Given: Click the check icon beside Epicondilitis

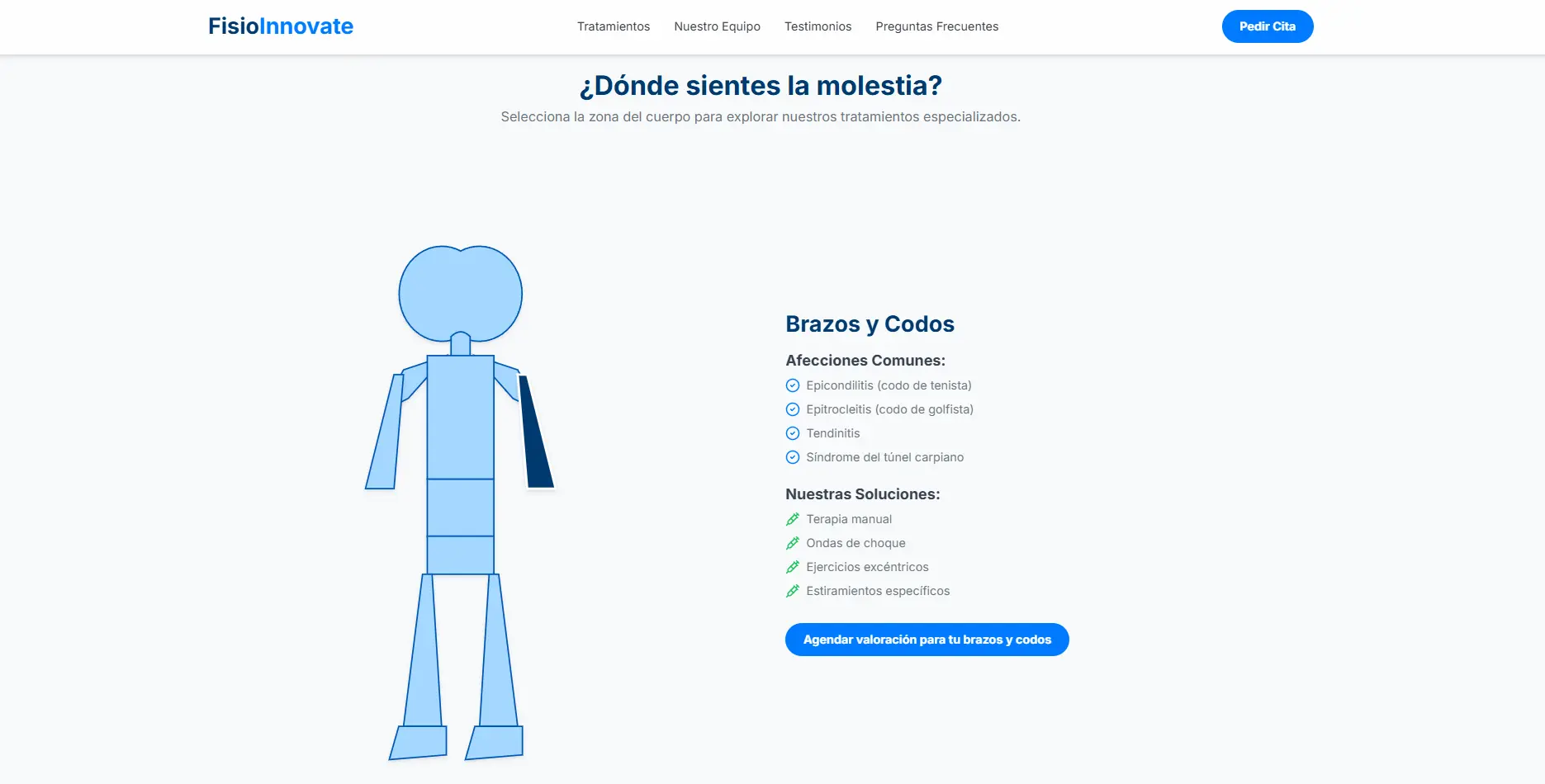Looking at the screenshot, I should [x=793, y=385].
